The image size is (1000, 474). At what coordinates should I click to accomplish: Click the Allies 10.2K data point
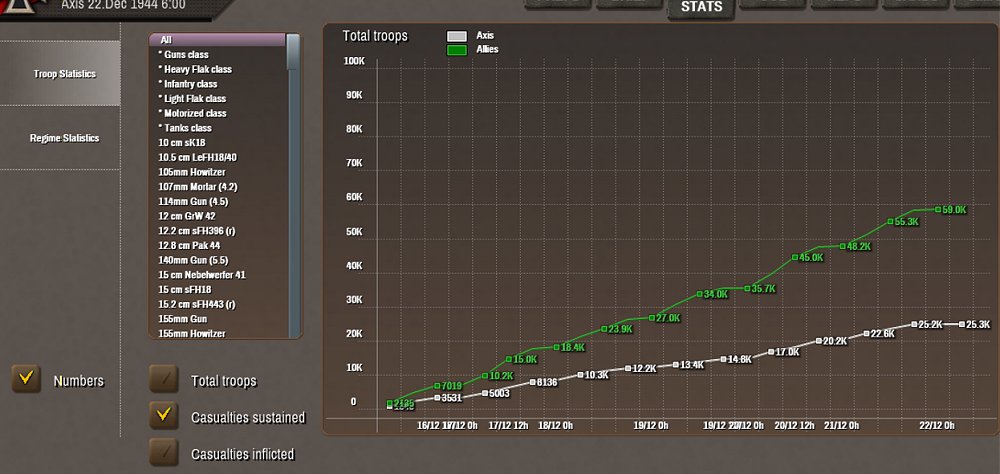485,376
